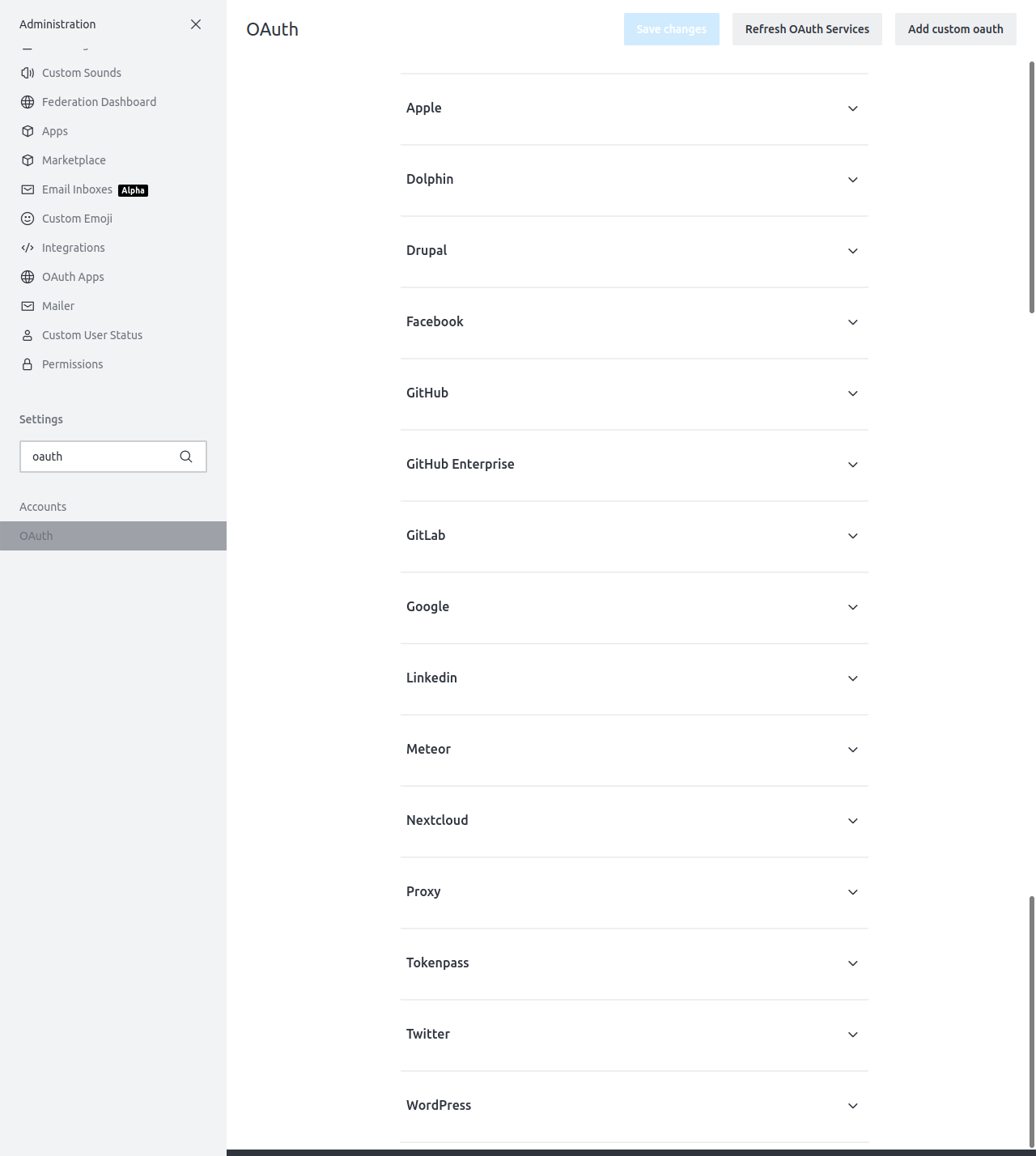Open Custom User Status settings

(x=91, y=334)
